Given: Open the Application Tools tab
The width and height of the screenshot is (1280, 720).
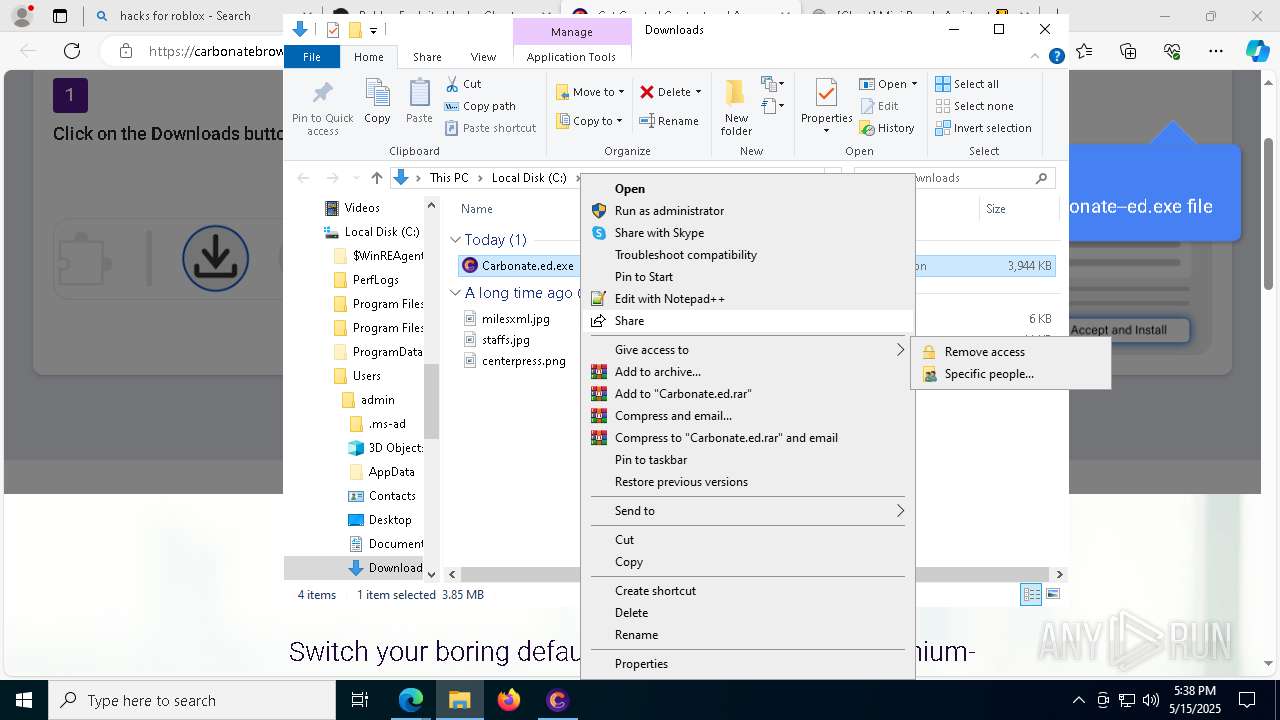Looking at the screenshot, I should (x=571, y=57).
